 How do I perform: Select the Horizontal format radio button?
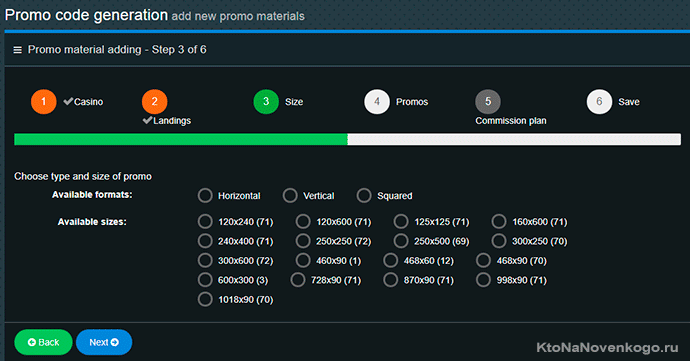tap(205, 195)
